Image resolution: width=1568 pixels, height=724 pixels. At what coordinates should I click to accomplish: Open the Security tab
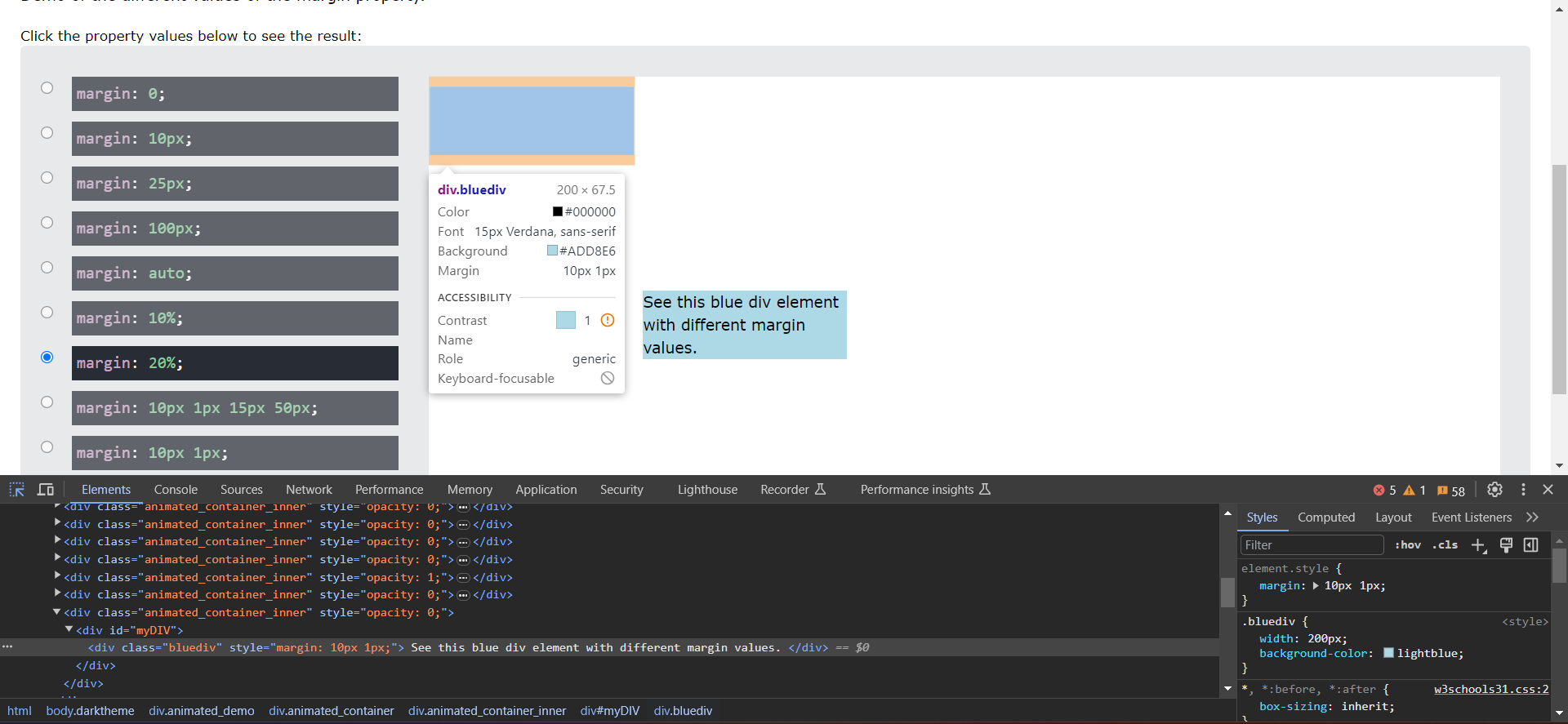(621, 490)
